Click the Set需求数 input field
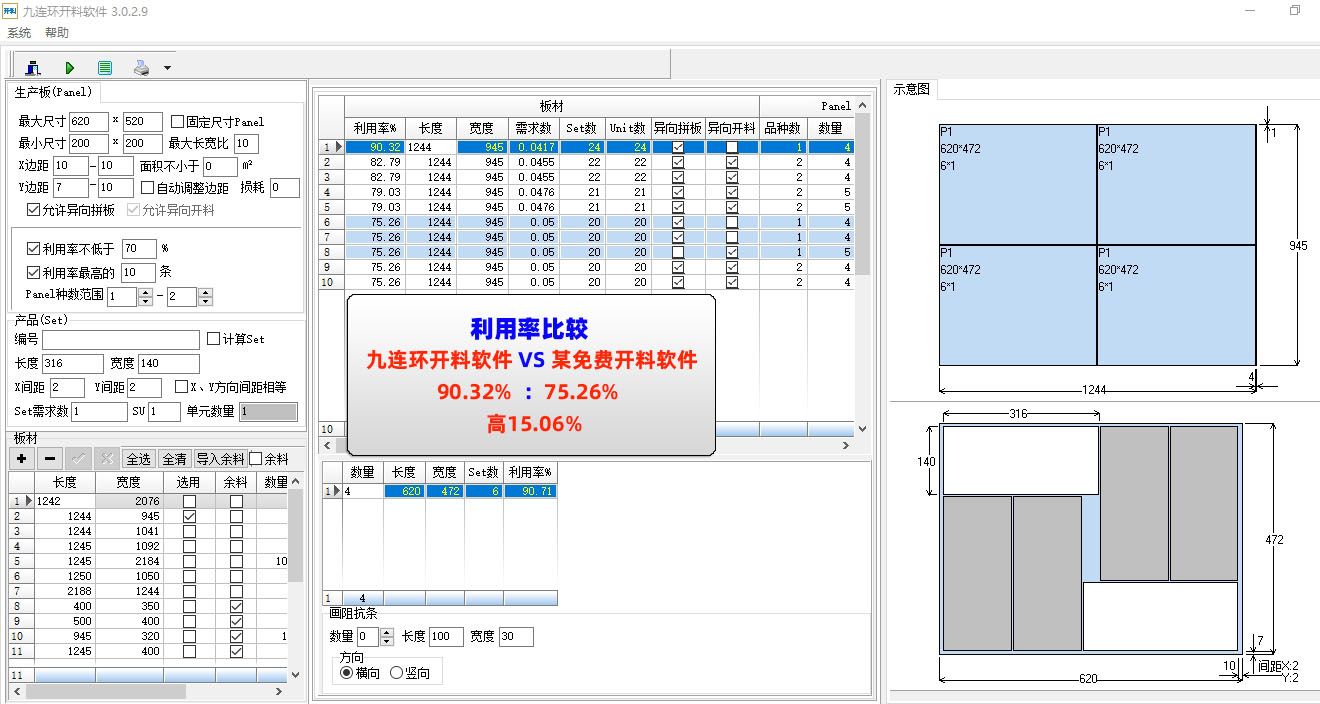The image size is (1320, 704). point(99,411)
